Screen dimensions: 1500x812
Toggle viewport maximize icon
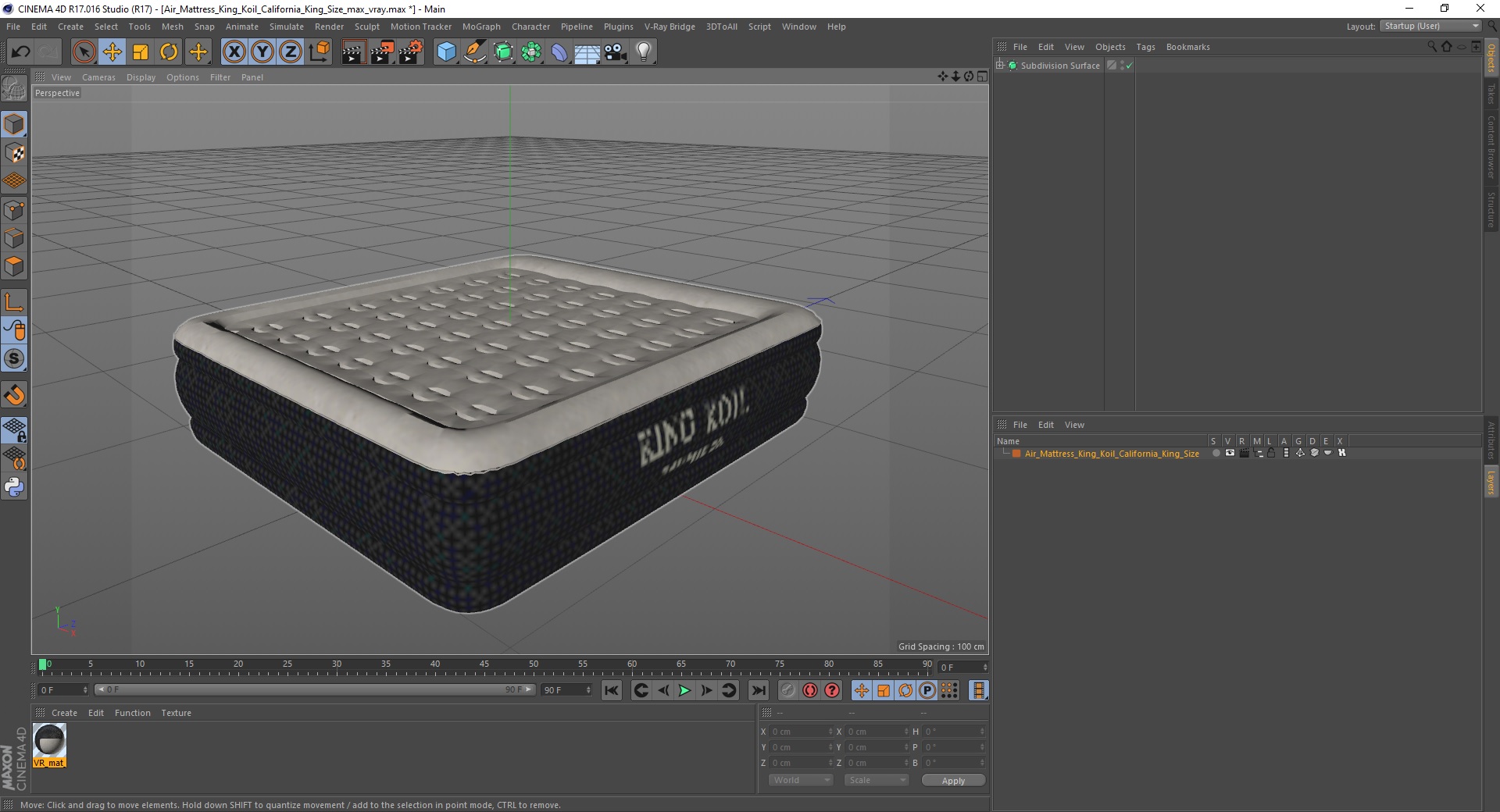pos(982,77)
